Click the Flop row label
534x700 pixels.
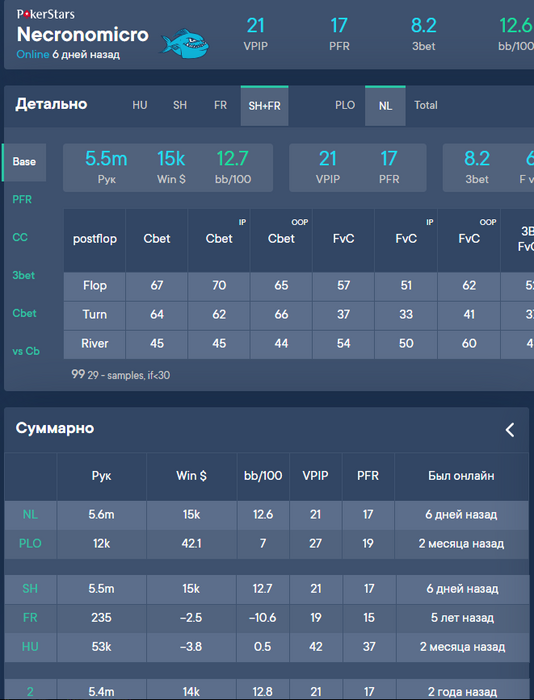point(95,286)
